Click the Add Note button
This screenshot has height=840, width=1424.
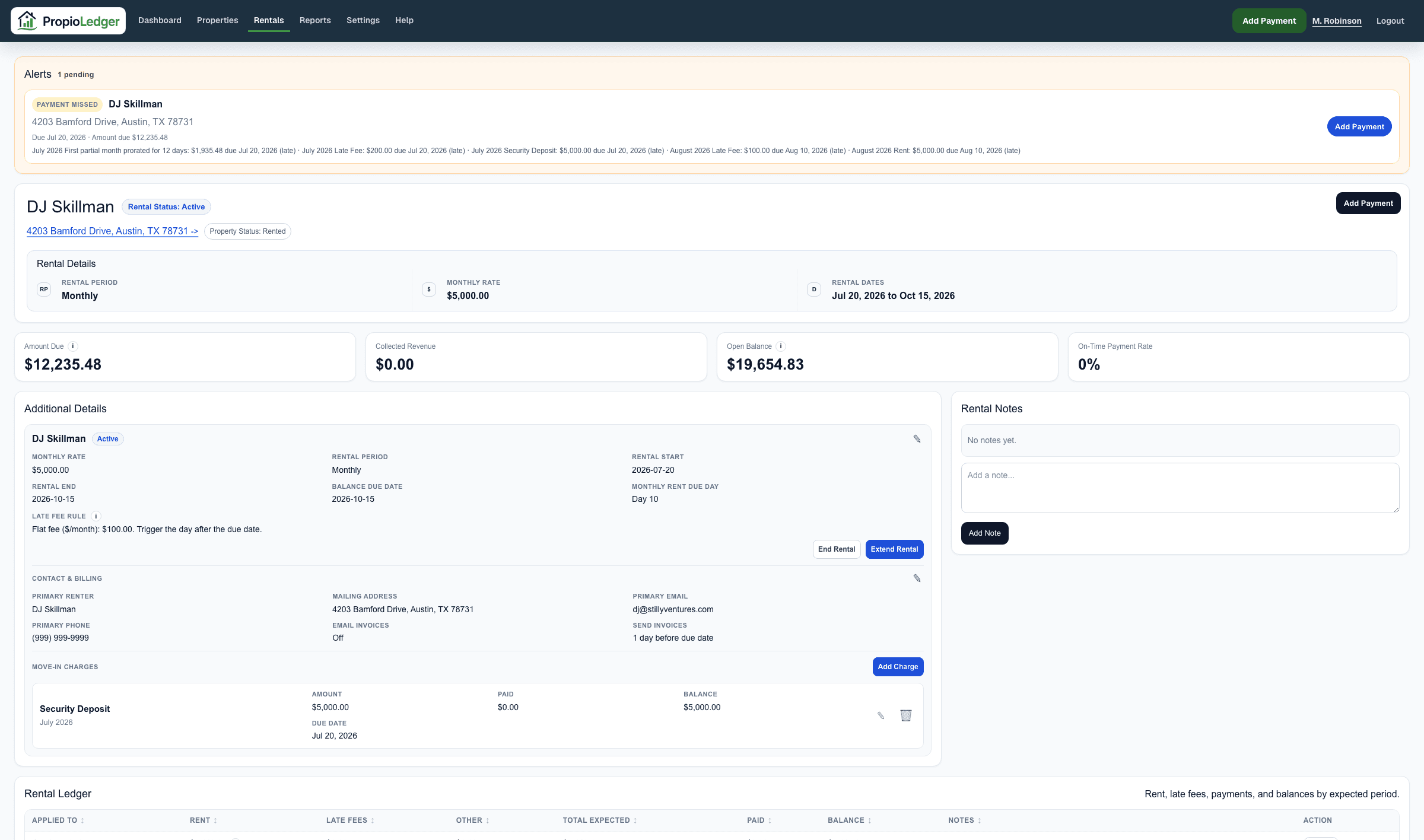tap(984, 533)
